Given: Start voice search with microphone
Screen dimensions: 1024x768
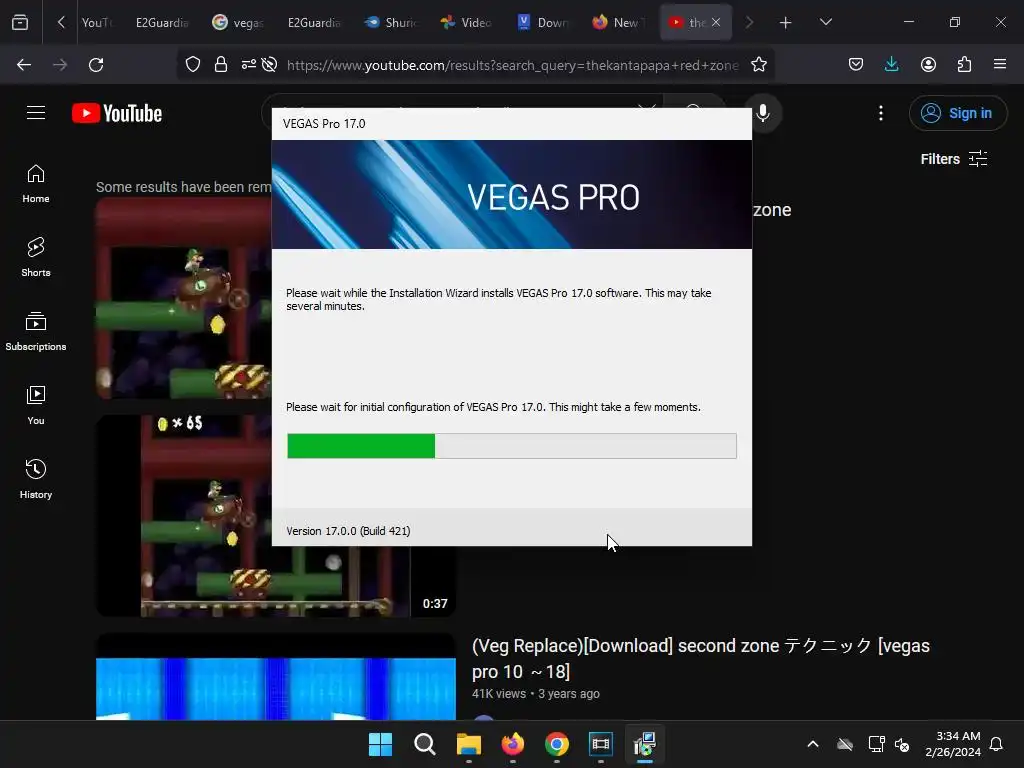Looking at the screenshot, I should 763,113.
